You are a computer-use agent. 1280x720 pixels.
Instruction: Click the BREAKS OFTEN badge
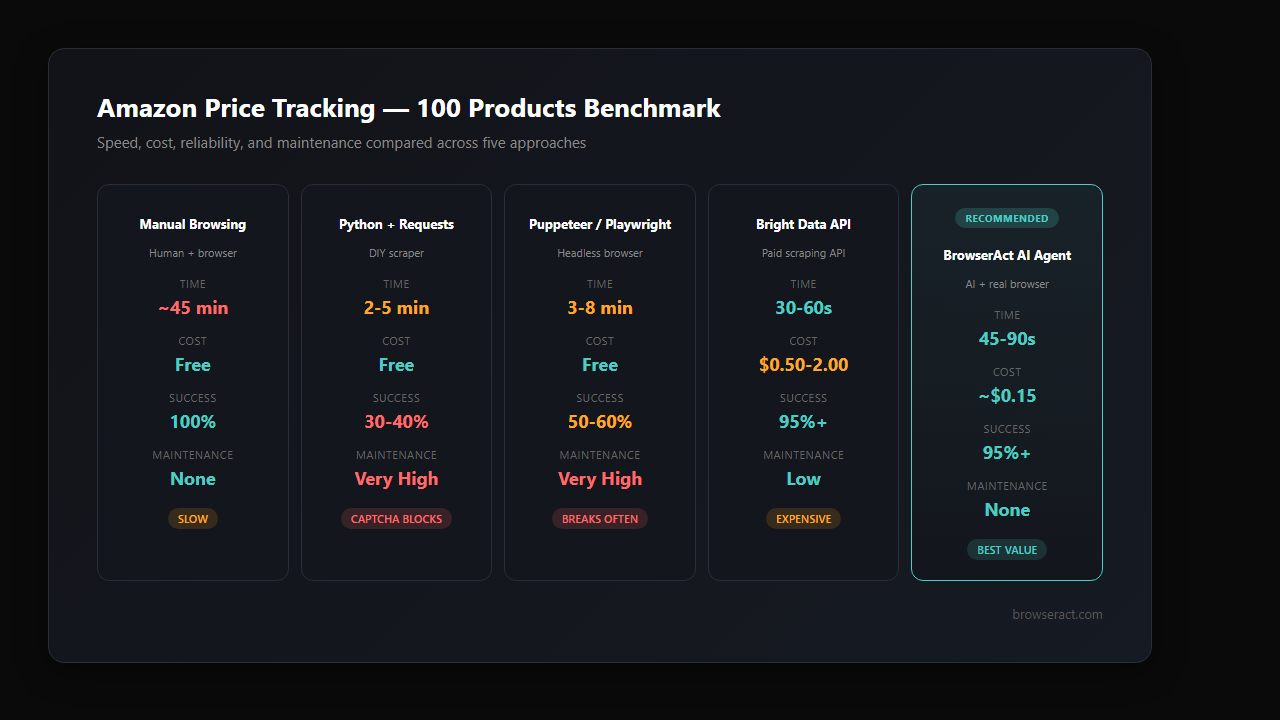pos(600,518)
